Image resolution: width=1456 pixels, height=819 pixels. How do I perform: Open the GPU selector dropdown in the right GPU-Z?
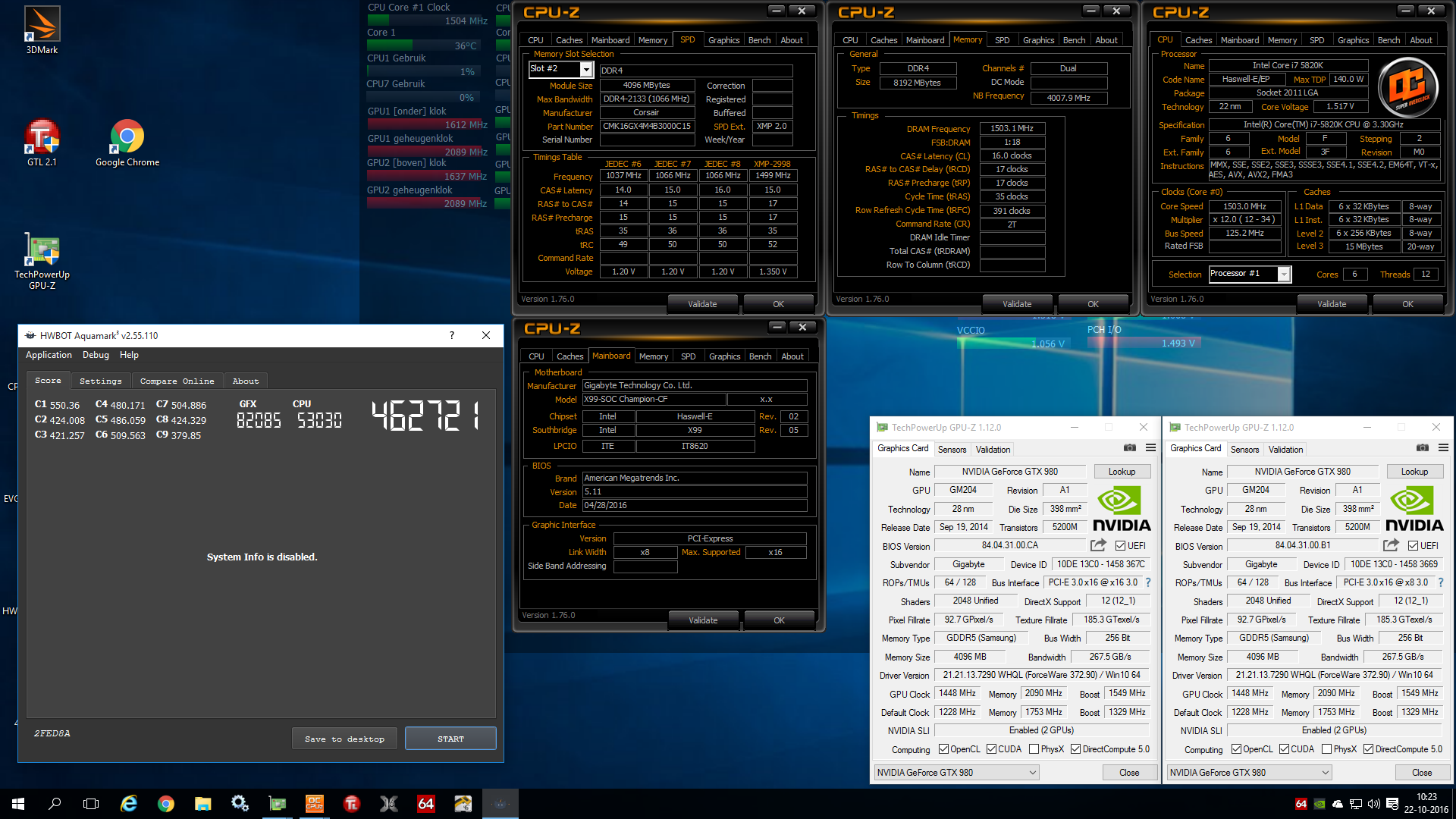click(1249, 772)
